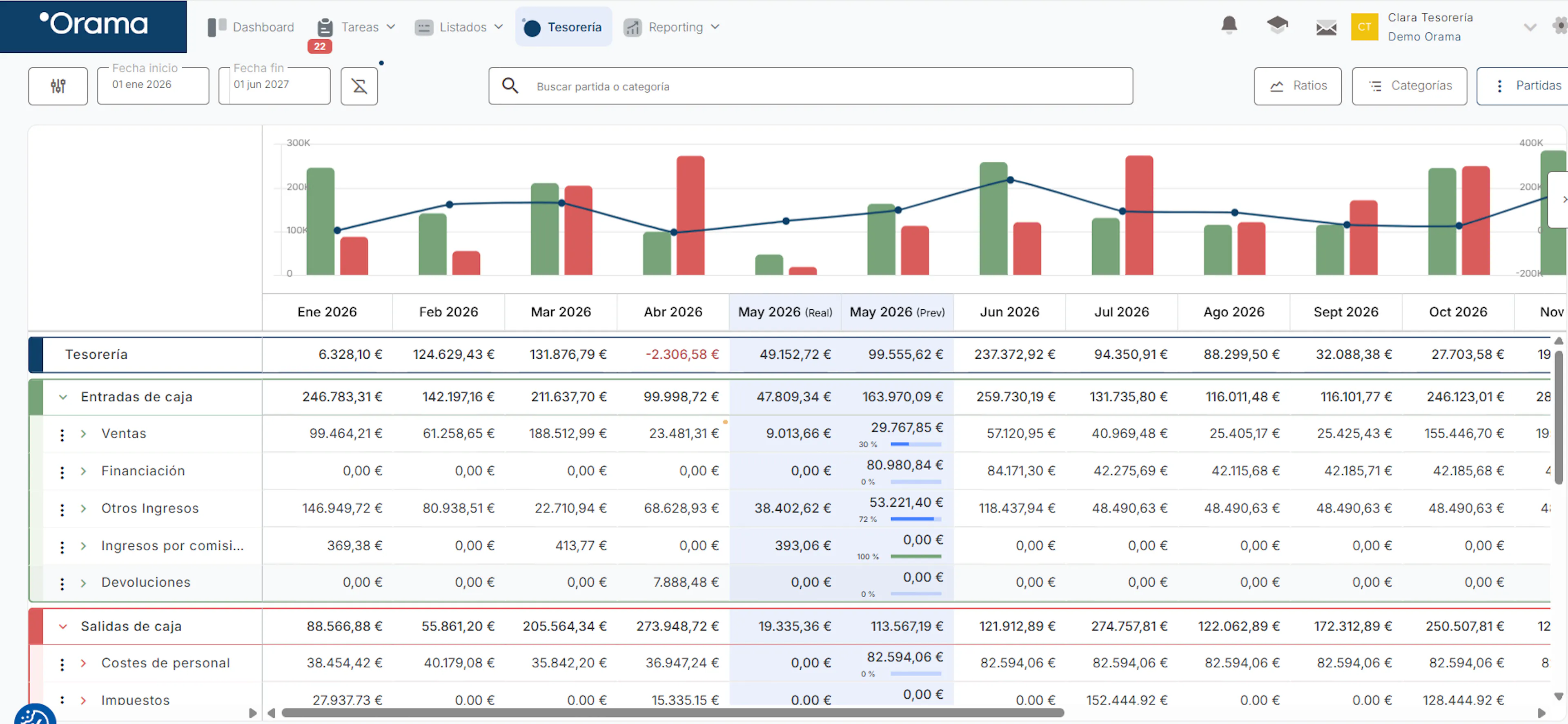Collapse the Salidas de caja section
Screen dimensions: 1568x724
click(x=63, y=626)
